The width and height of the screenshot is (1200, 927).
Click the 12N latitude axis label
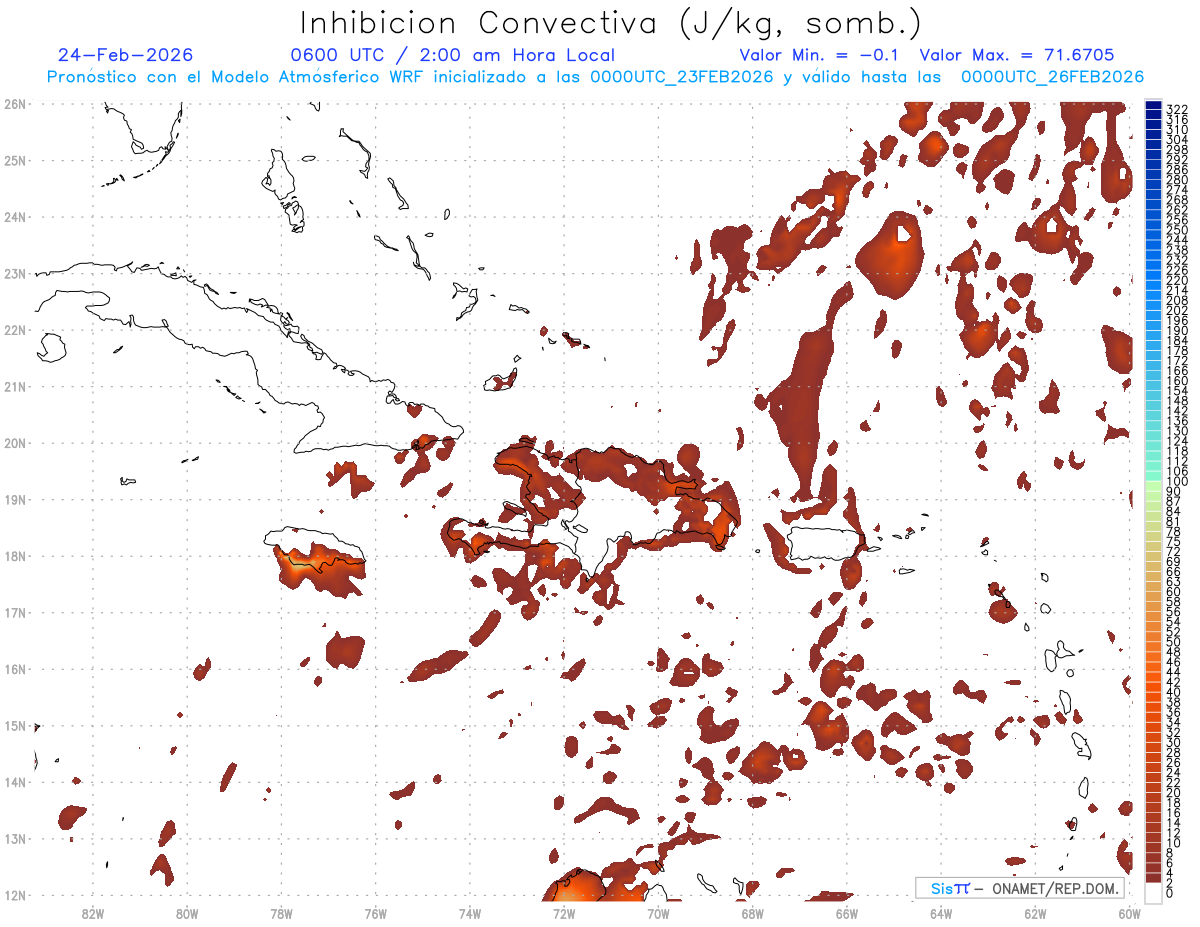[15, 895]
